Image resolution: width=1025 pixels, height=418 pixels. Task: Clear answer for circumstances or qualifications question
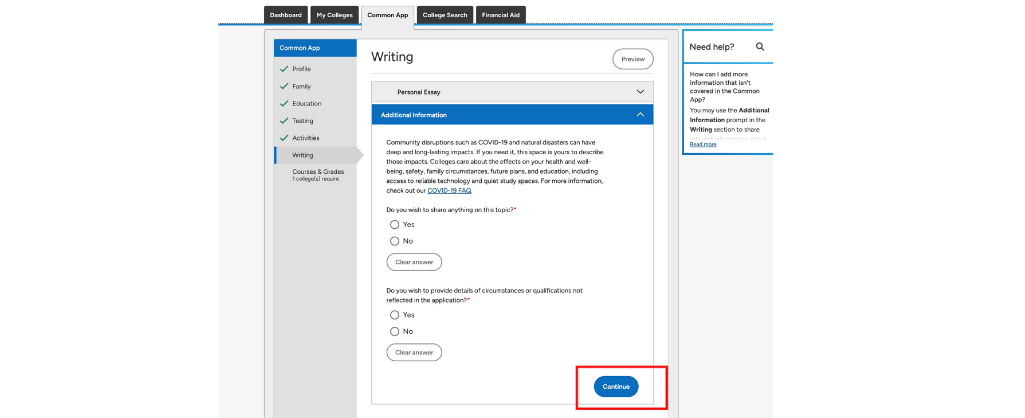tap(414, 352)
